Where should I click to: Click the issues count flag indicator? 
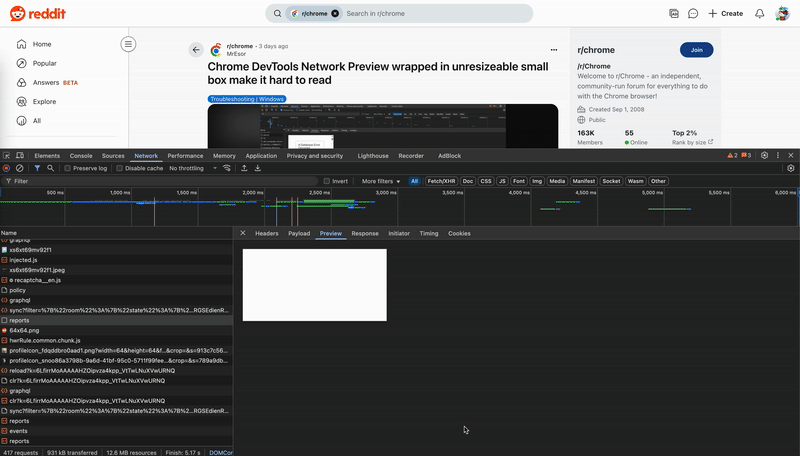(746, 156)
